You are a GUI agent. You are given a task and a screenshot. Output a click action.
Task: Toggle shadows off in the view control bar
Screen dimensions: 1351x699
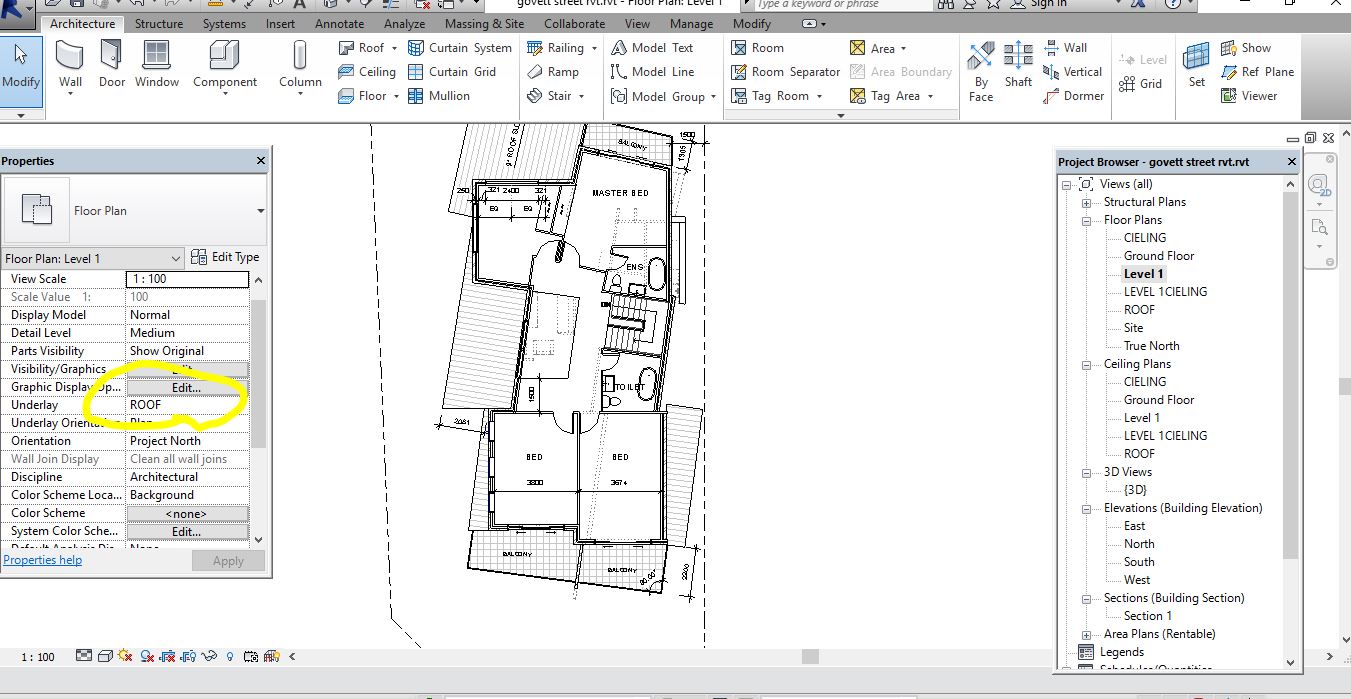coord(147,656)
